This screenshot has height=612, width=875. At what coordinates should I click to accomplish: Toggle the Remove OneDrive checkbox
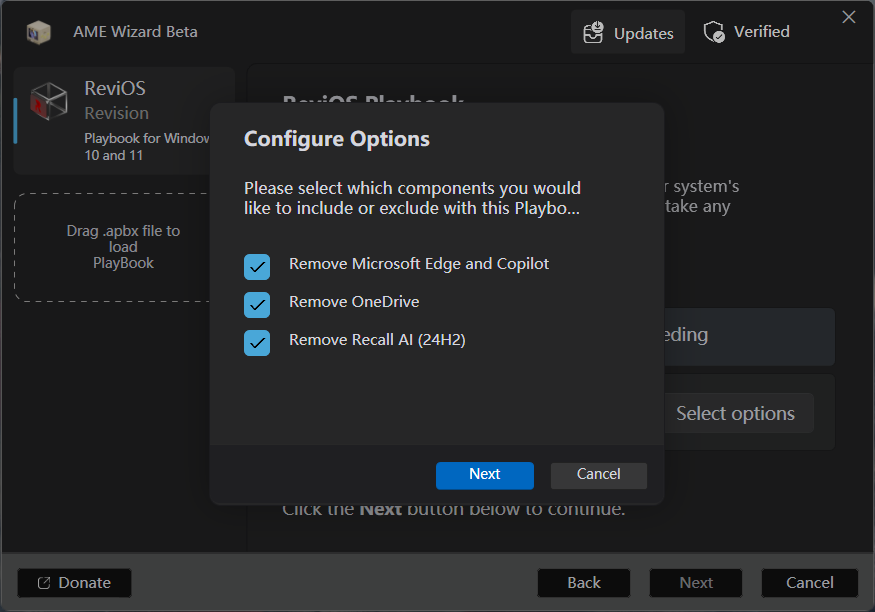click(x=257, y=304)
